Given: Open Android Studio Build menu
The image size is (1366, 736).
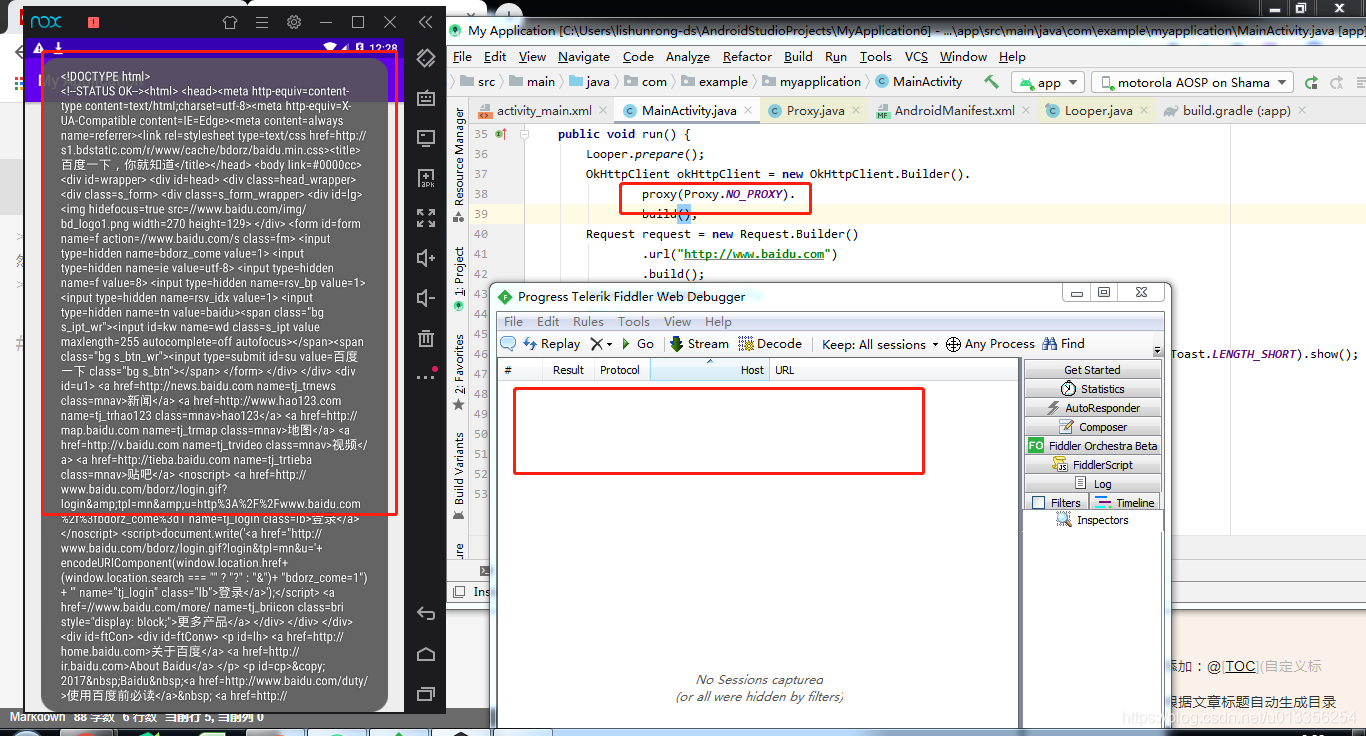Looking at the screenshot, I should (x=798, y=57).
